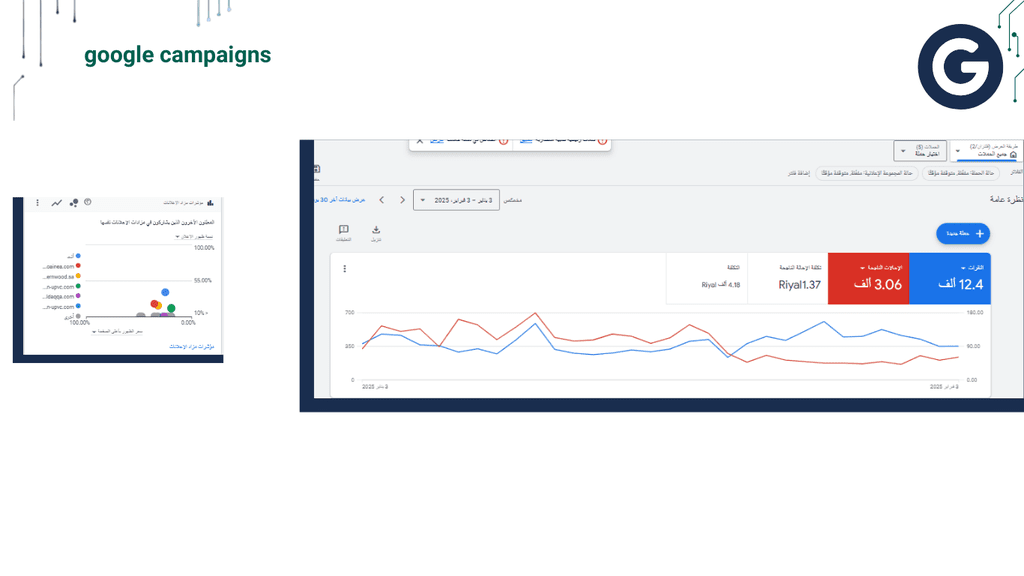Click the '4.18' Riyal cost value
The image size is (1024, 576).
(x=721, y=285)
